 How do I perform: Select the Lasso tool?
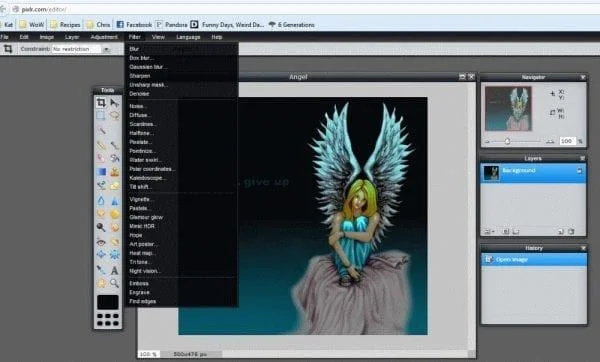pyautogui.click(x=114, y=115)
